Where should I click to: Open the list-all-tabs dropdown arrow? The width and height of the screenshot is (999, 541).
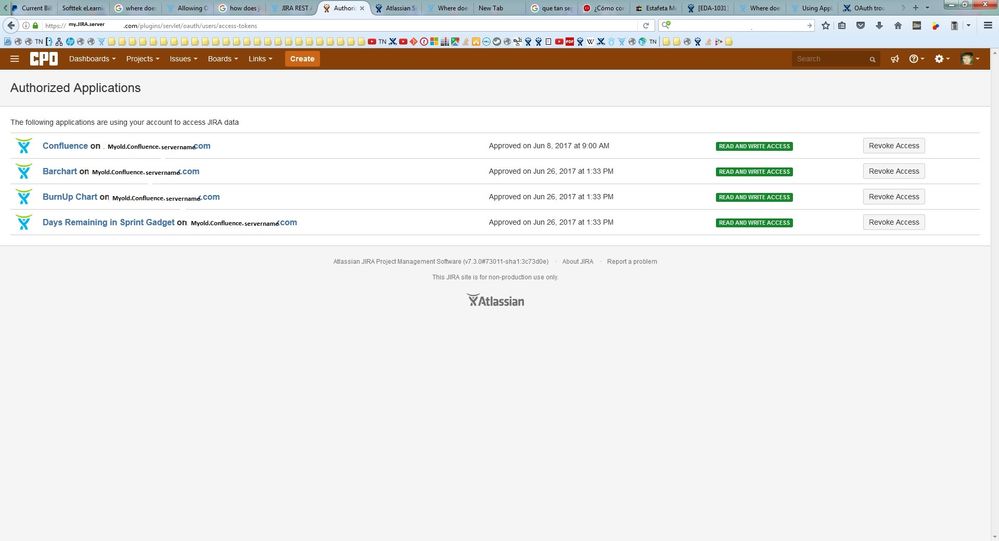(x=926, y=8)
